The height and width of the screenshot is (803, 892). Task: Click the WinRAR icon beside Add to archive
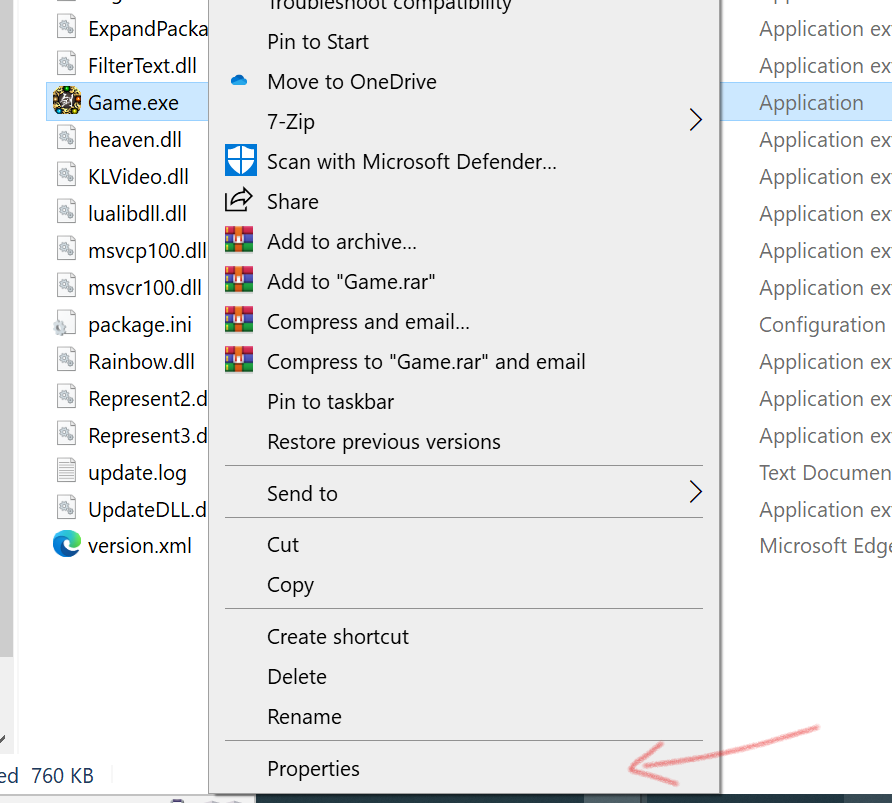pos(240,241)
